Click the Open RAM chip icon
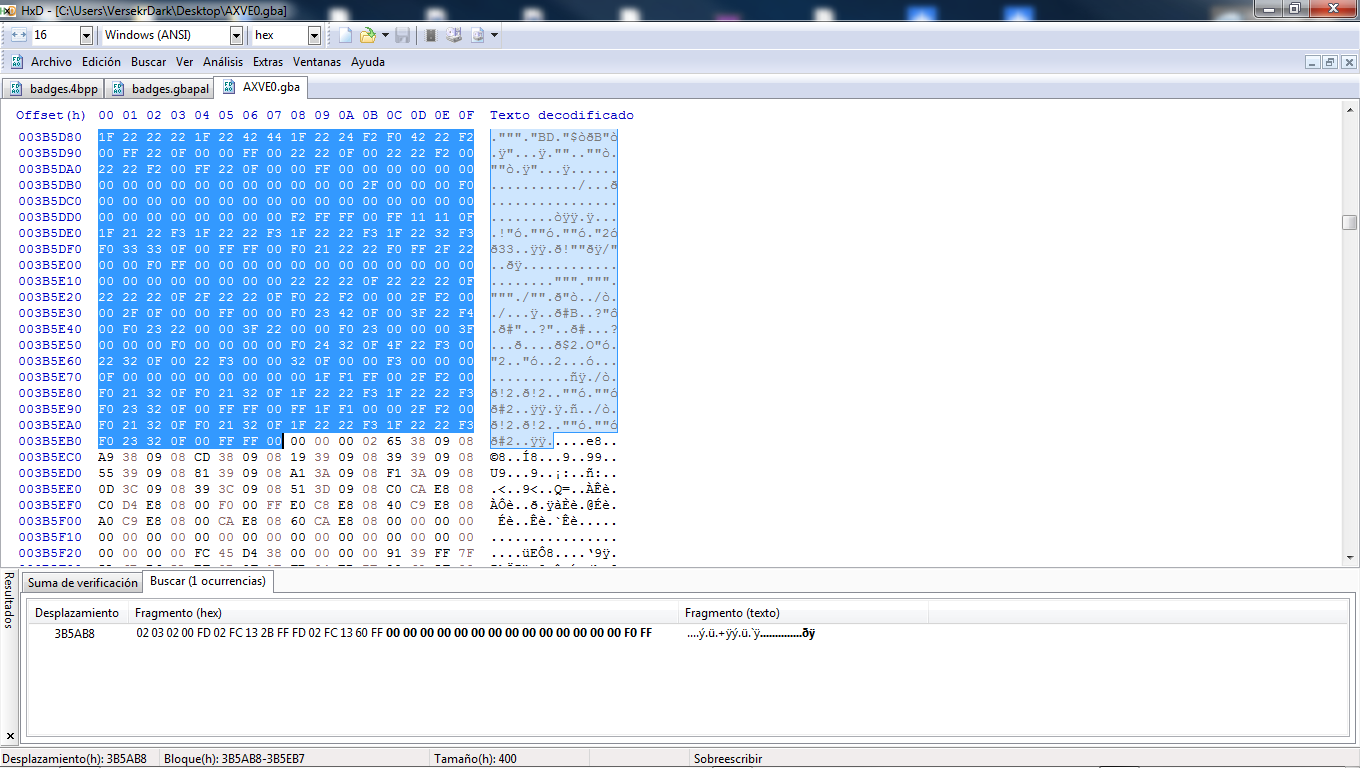The image size is (1360, 768). point(431,35)
